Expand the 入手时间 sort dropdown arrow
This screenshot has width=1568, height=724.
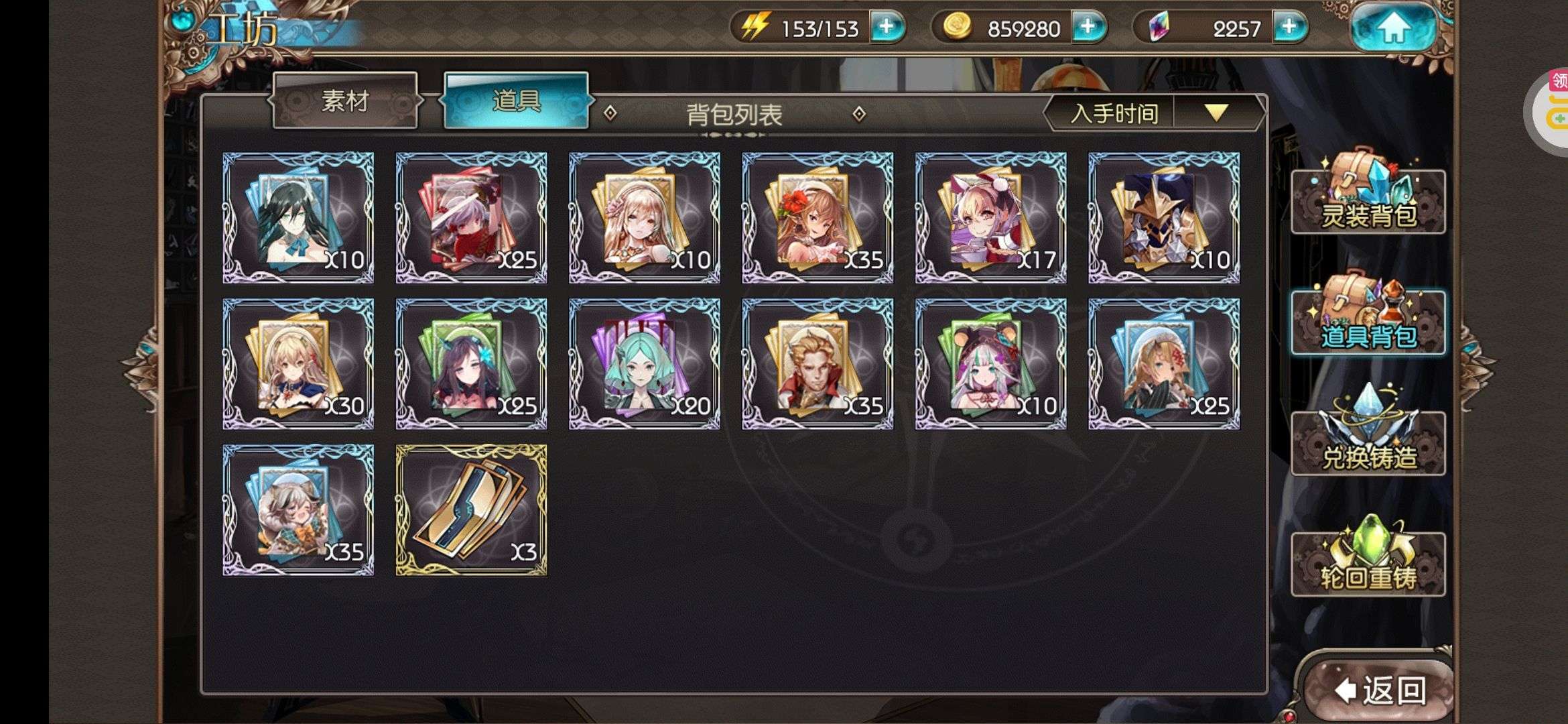pyautogui.click(x=1216, y=112)
